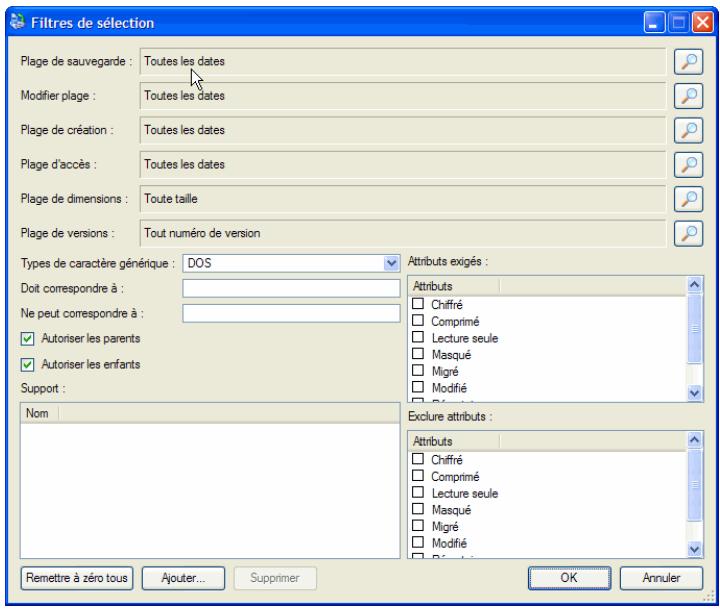Check Masqué in Exclure attributs list
The height and width of the screenshot is (609, 720).
(418, 509)
